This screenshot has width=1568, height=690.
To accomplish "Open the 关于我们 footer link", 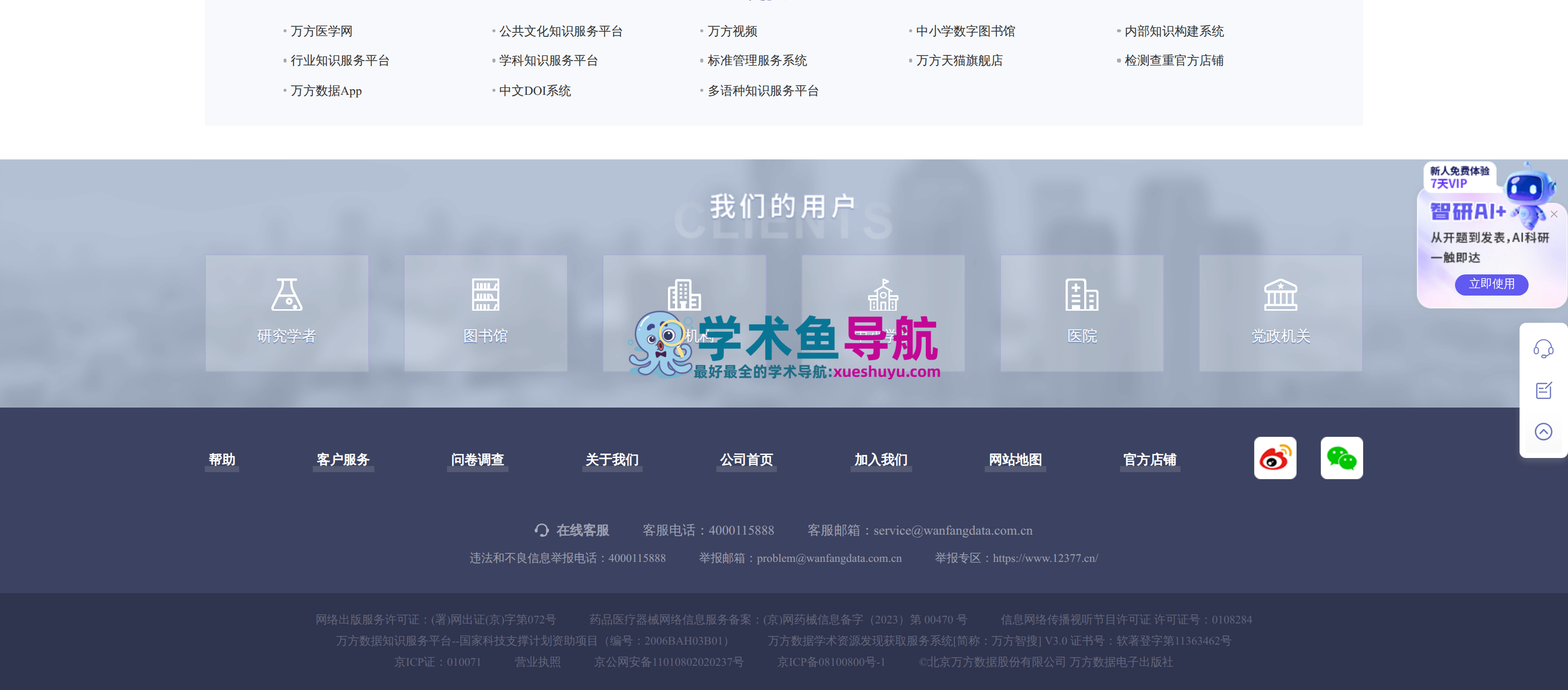I will tap(612, 459).
